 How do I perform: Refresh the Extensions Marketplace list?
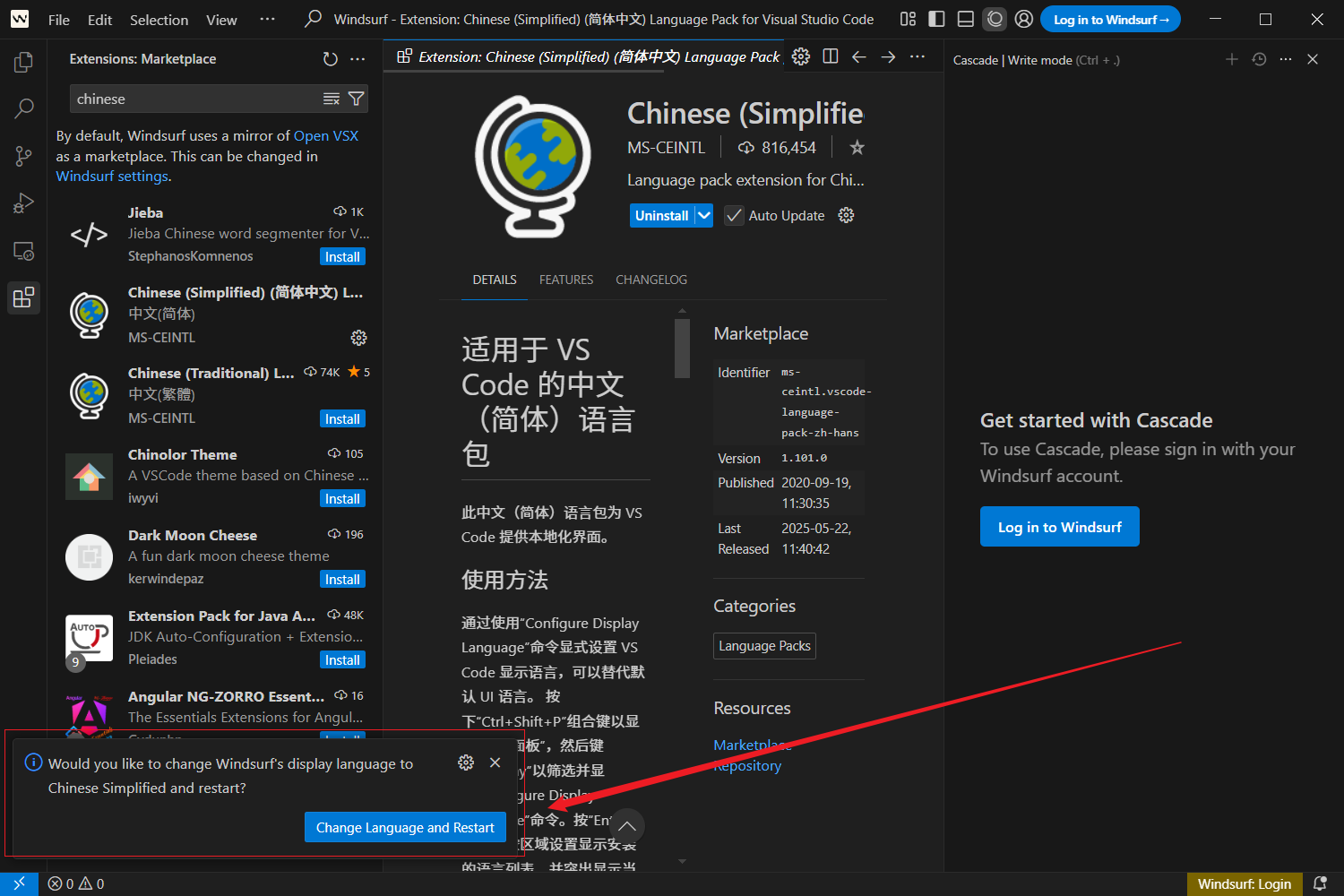click(331, 59)
